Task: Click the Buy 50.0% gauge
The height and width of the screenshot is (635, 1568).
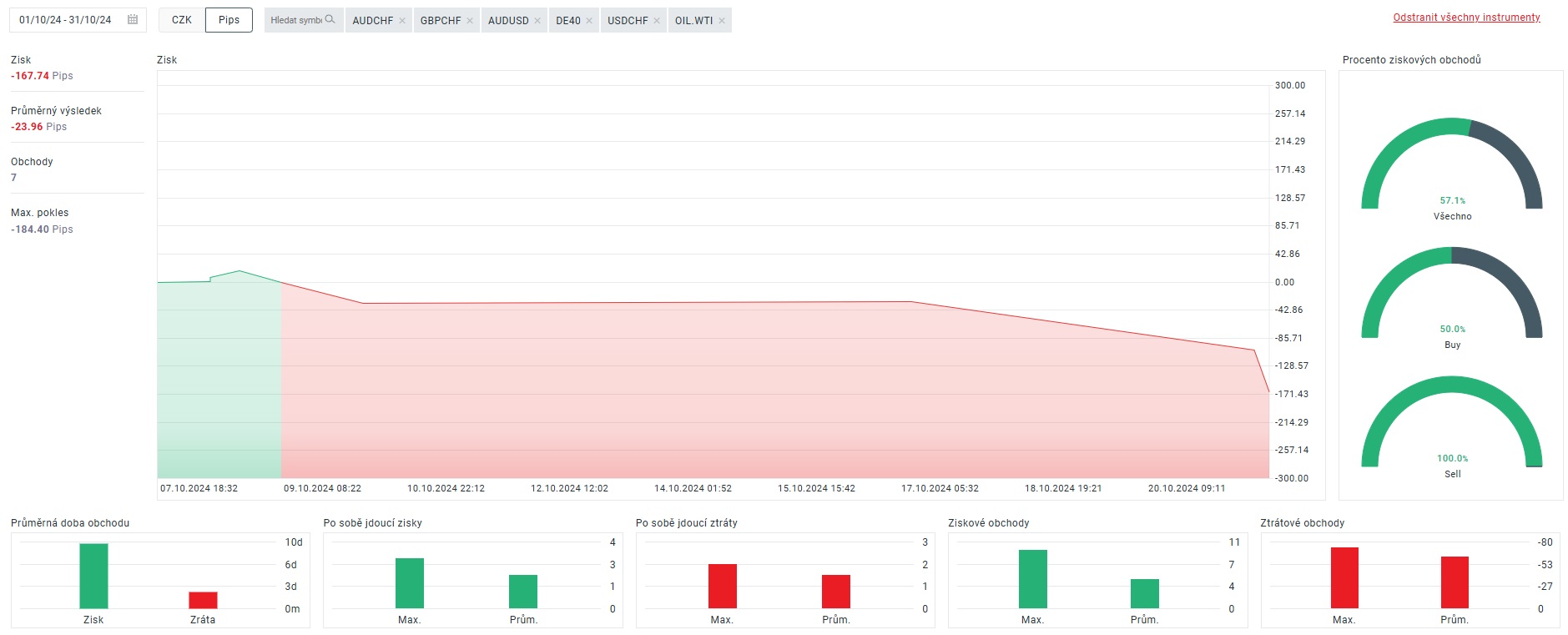Action: tap(1451, 295)
